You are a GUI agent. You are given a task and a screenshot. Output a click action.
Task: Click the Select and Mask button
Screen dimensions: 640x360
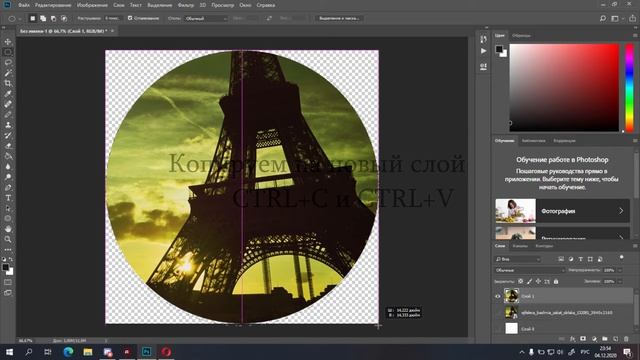pyautogui.click(x=339, y=18)
